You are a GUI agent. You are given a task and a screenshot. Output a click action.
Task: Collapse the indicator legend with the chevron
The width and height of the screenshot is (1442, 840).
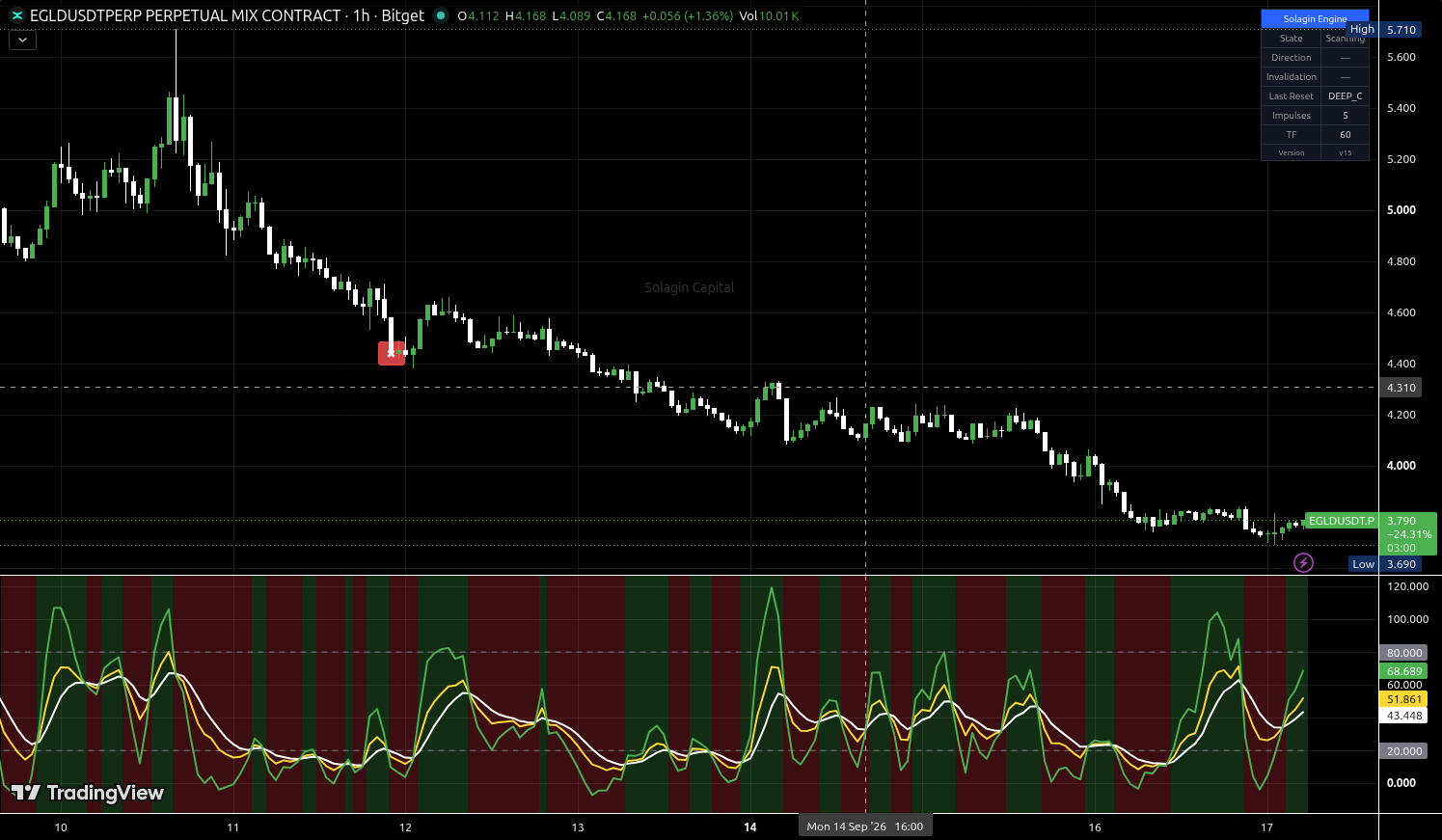(x=22, y=41)
